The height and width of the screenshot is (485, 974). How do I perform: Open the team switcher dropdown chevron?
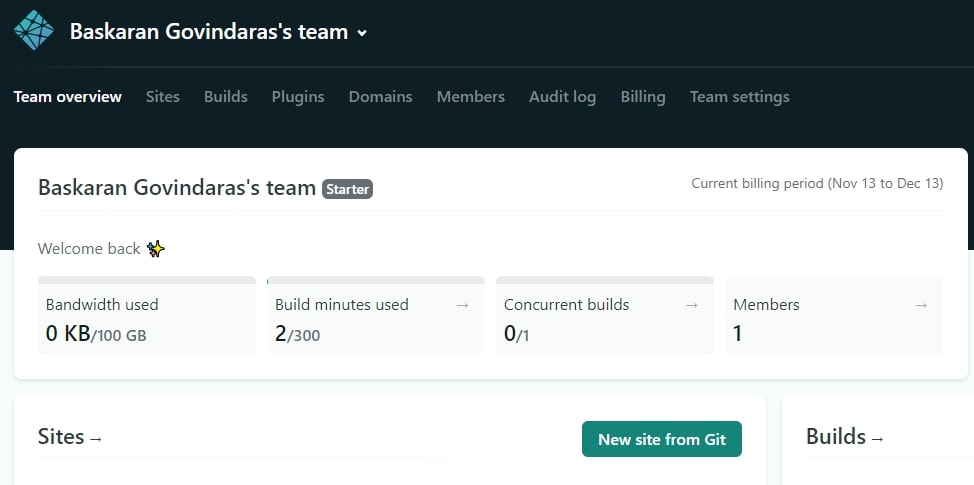(362, 33)
